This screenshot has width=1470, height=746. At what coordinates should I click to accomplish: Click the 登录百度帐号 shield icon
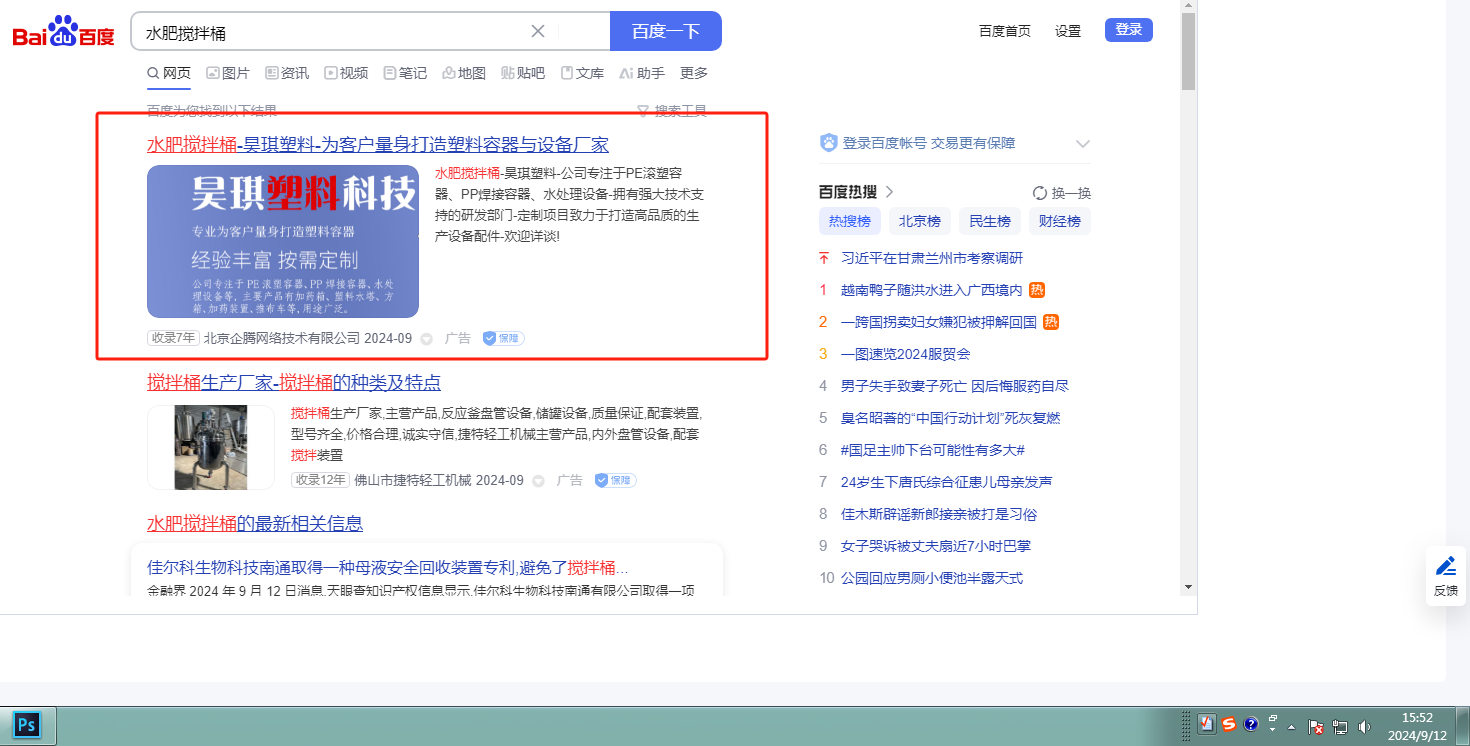coord(828,143)
